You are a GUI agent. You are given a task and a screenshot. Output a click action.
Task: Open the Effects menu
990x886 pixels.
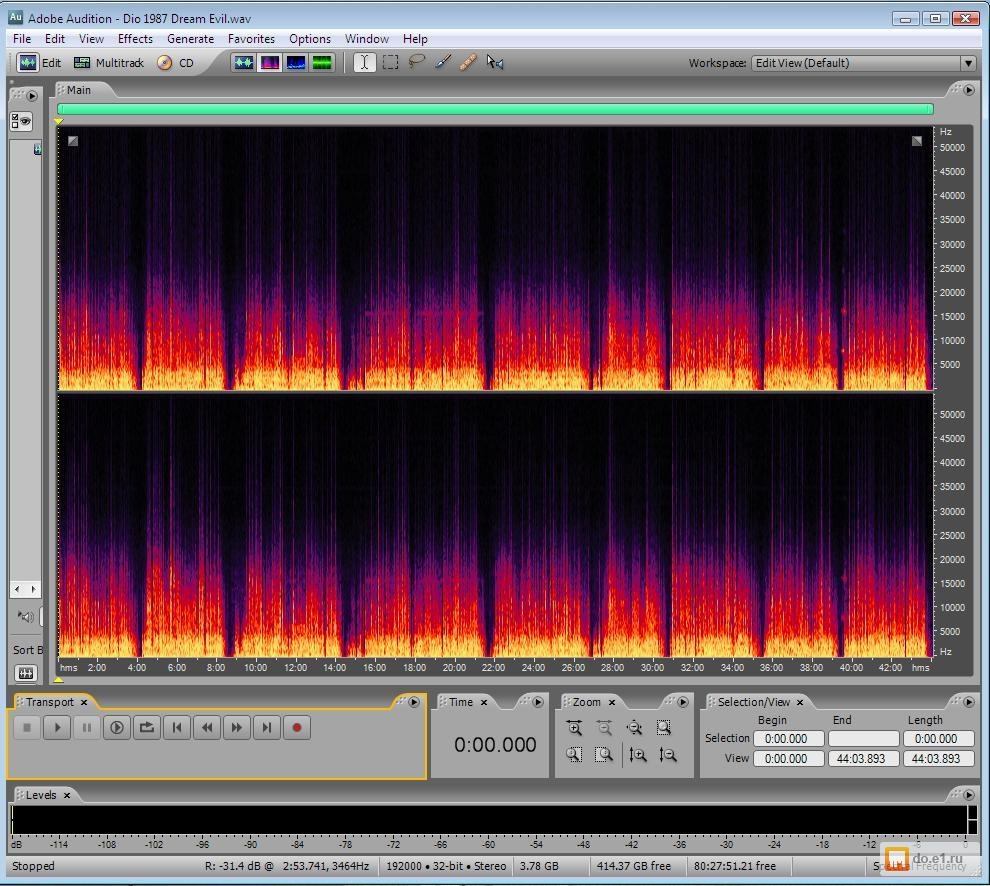coord(135,39)
